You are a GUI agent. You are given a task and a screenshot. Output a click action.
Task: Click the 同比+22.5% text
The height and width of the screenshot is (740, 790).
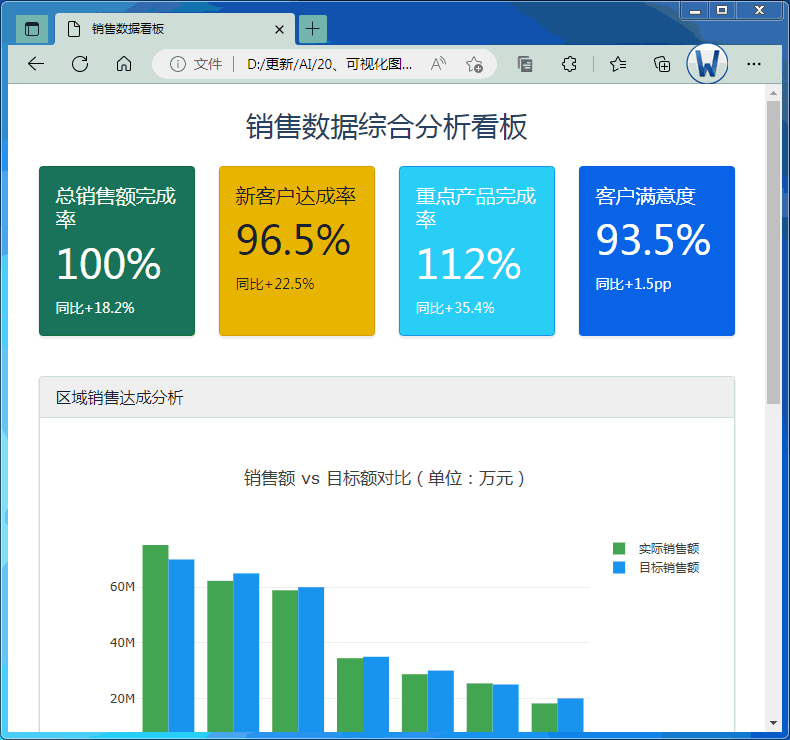tap(275, 284)
